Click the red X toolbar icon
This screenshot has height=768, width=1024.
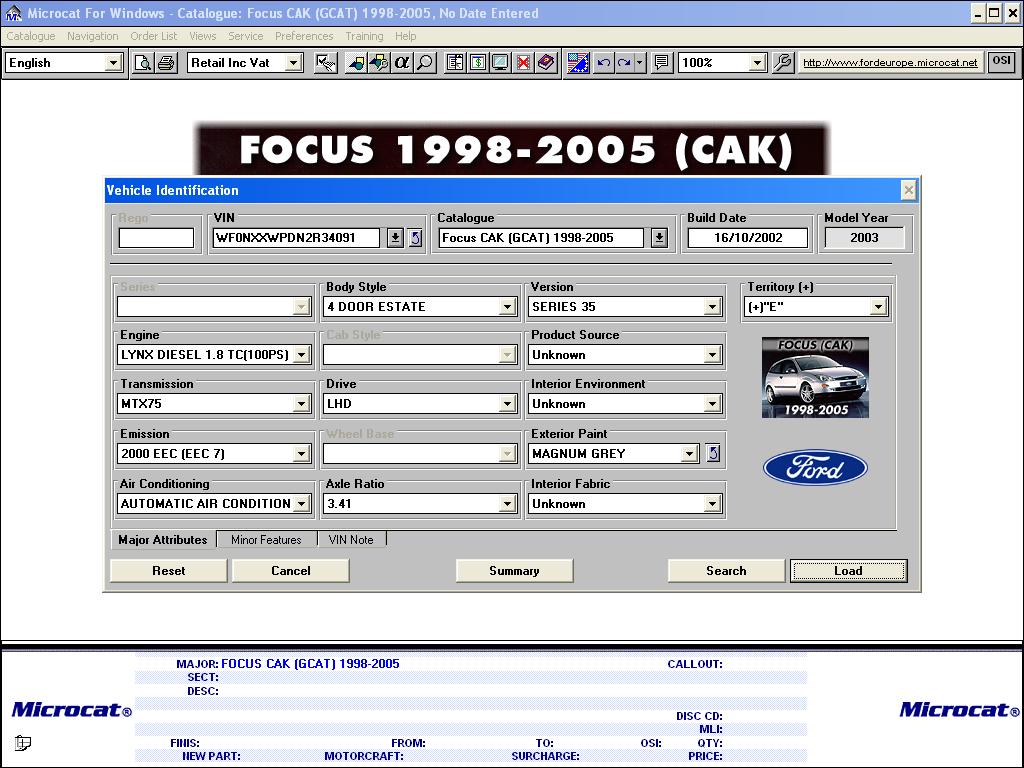tap(523, 62)
